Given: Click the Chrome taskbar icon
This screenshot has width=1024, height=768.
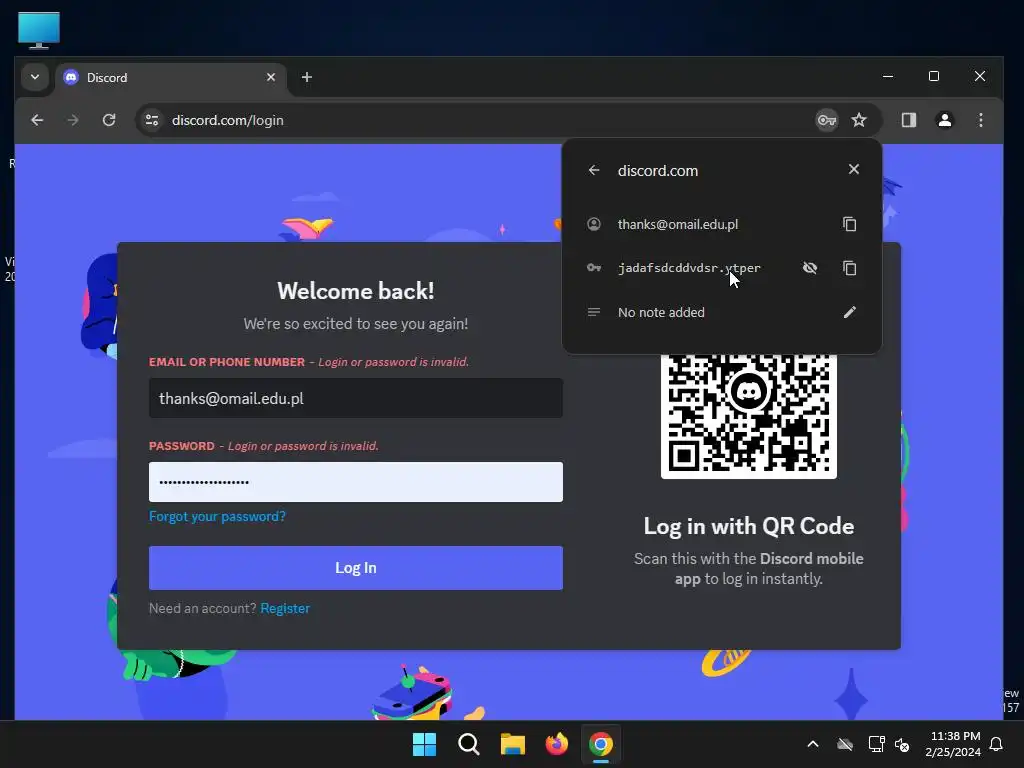Looking at the screenshot, I should pyautogui.click(x=601, y=744).
